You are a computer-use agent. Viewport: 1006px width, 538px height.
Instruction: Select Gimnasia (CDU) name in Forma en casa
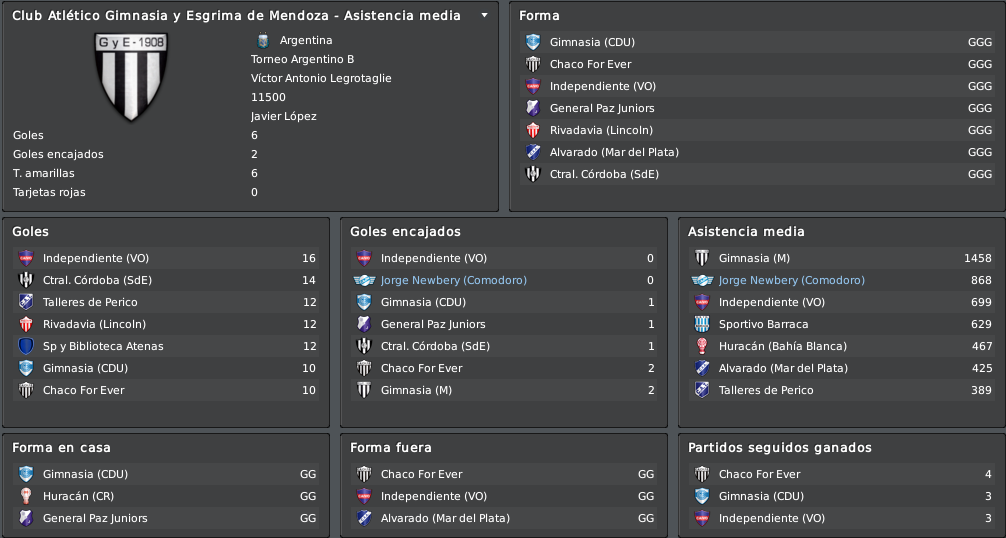point(85,475)
